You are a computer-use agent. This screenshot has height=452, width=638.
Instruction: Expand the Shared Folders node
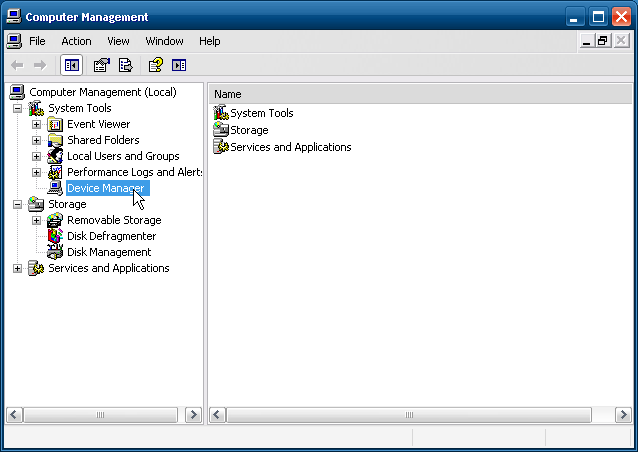[36, 140]
